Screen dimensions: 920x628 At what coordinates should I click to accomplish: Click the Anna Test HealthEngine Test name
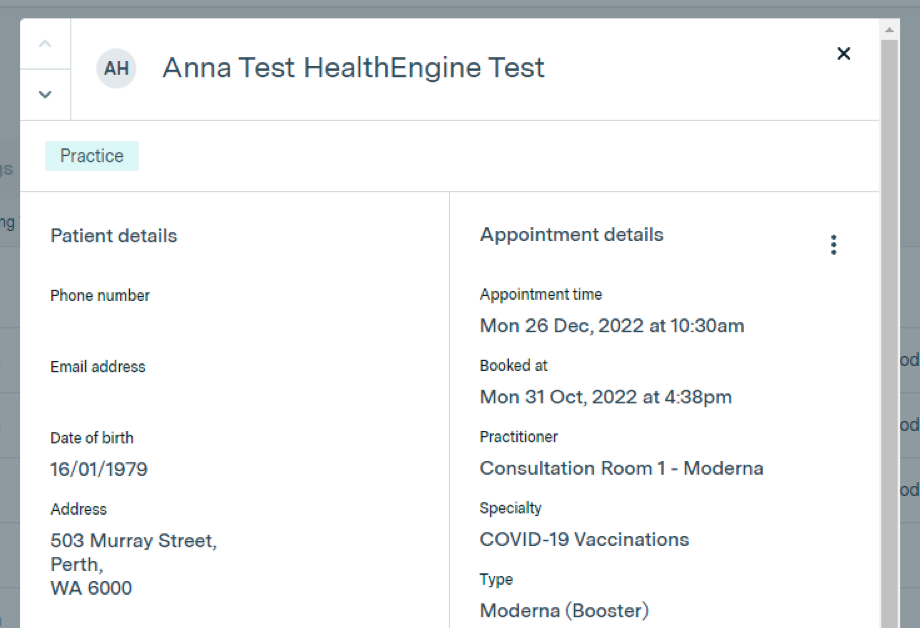(x=353, y=68)
